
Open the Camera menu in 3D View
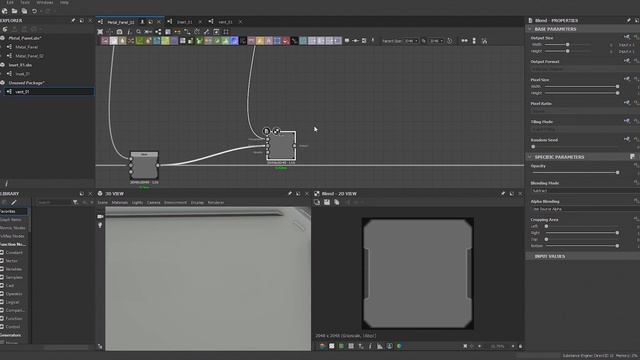(153, 202)
